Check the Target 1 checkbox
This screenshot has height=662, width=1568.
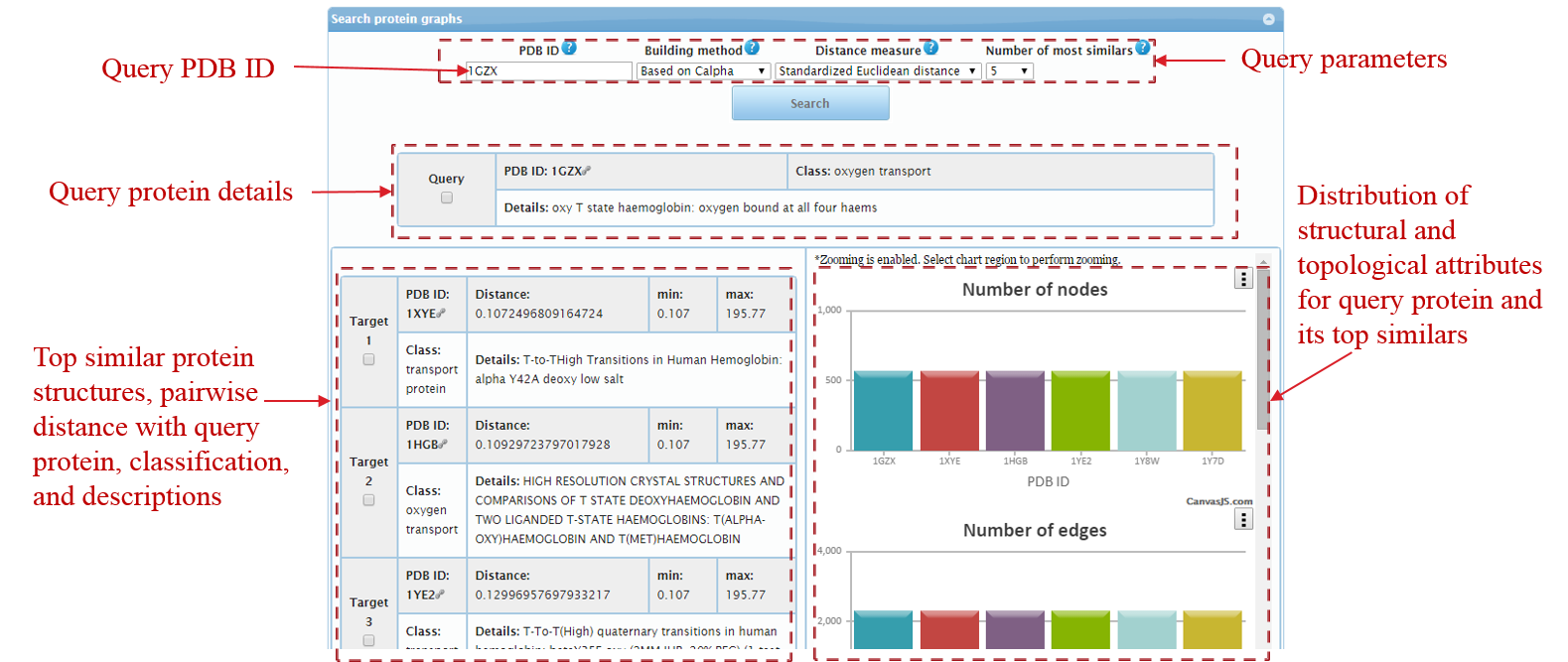point(368,359)
